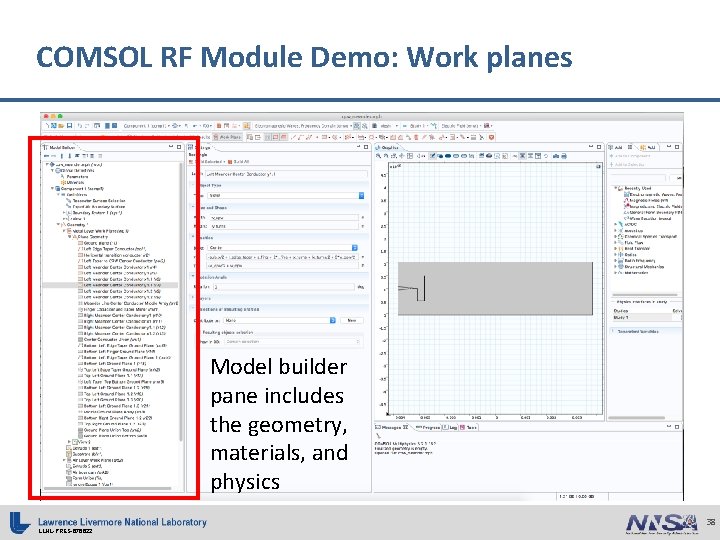The height and width of the screenshot is (540, 720).
Task: Open the Progress tab
Action: point(427,427)
